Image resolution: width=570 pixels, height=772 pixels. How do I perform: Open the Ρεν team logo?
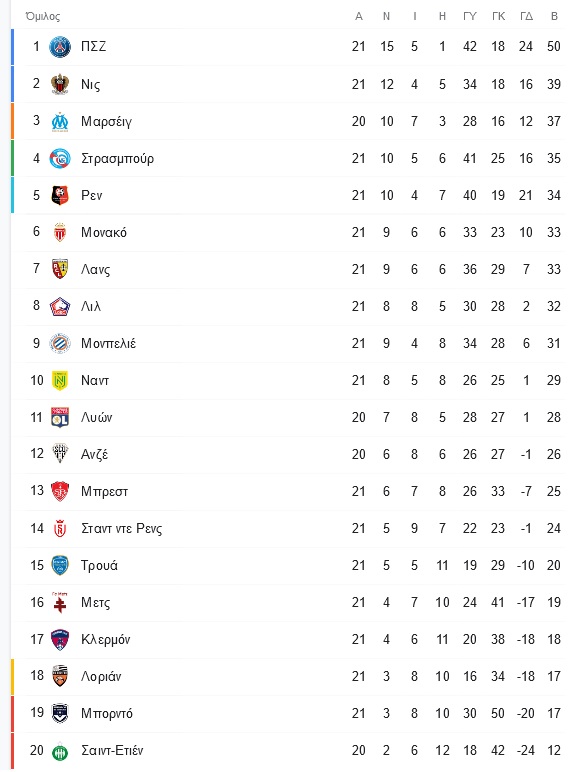pyautogui.click(x=60, y=195)
